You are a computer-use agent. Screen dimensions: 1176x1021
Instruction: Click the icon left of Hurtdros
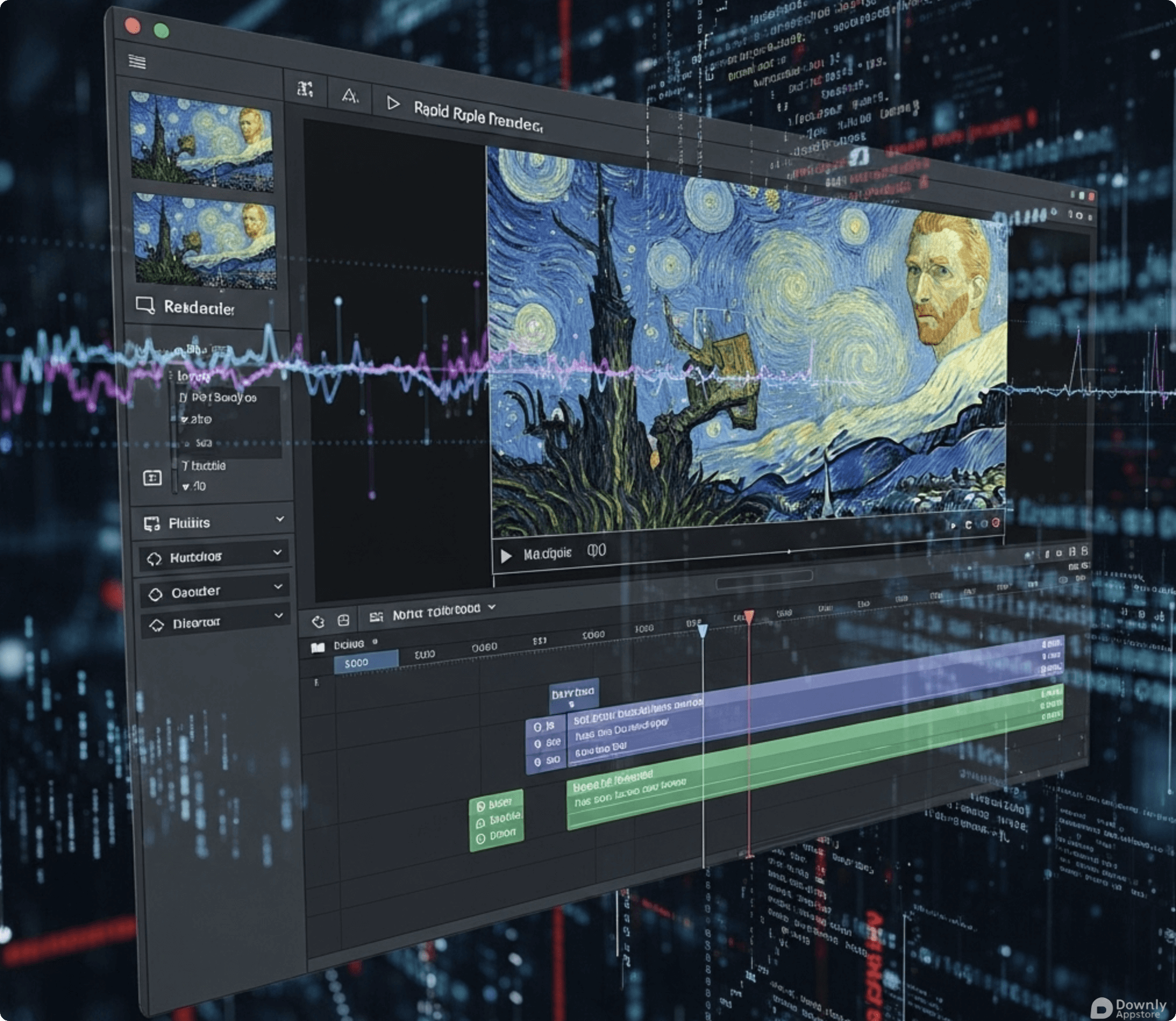click(x=154, y=559)
